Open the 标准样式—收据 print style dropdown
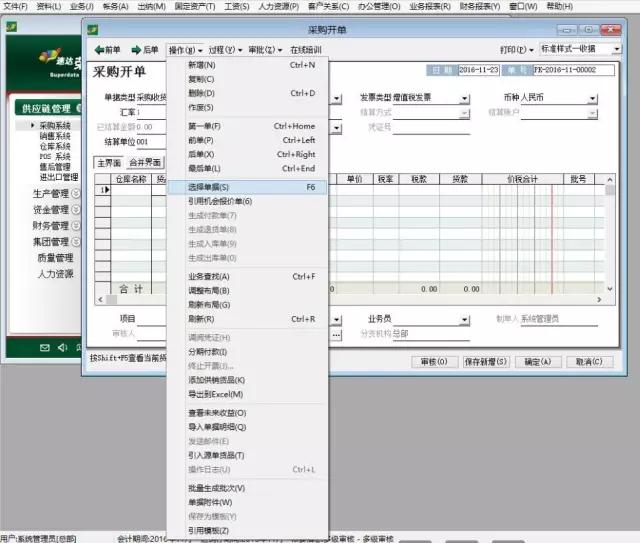Image resolution: width=640 pixels, height=543 pixels. click(x=617, y=49)
